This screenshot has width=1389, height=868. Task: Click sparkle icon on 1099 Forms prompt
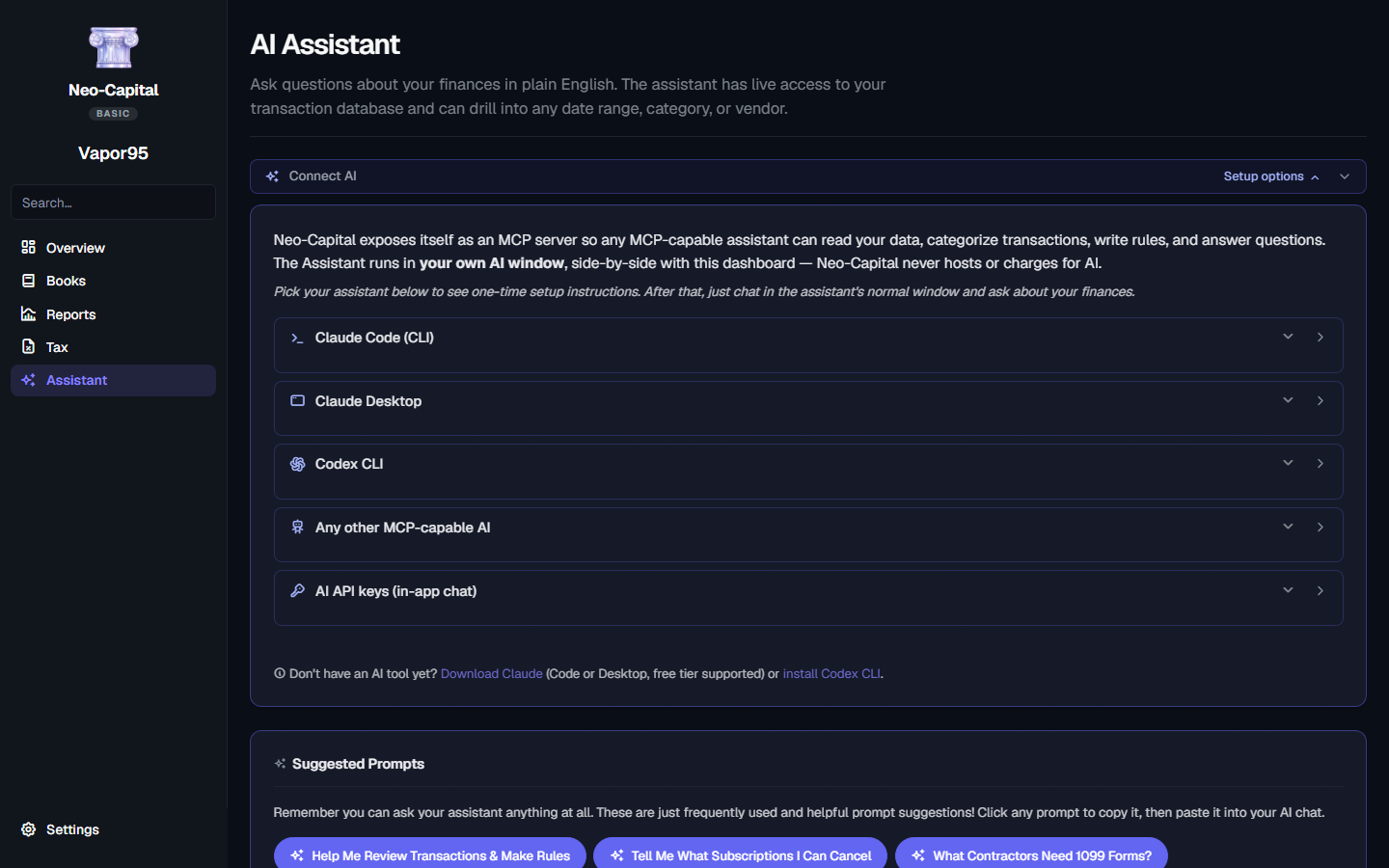click(x=918, y=855)
